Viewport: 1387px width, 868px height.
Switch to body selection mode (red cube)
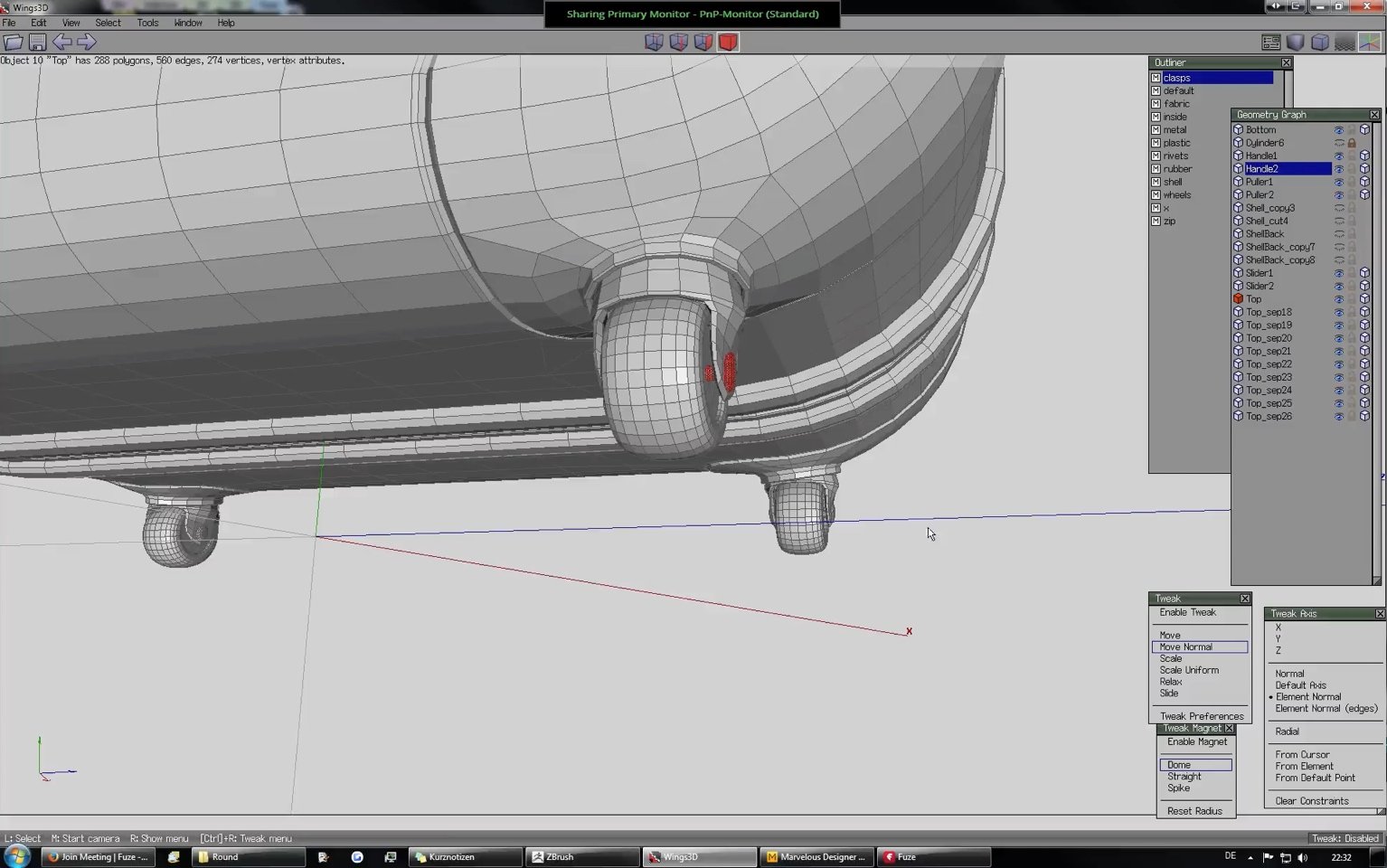(728, 42)
